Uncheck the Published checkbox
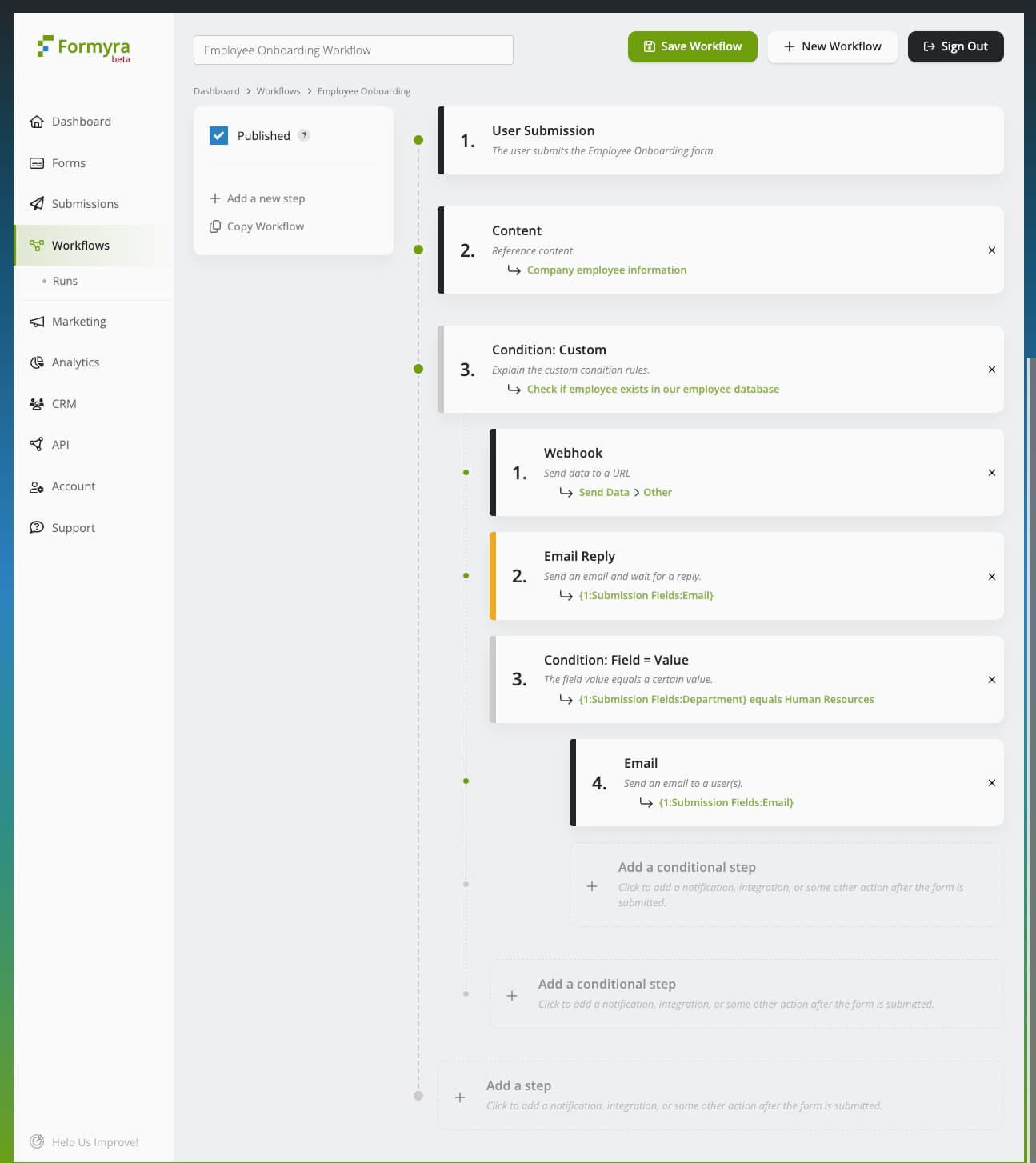 click(x=218, y=135)
